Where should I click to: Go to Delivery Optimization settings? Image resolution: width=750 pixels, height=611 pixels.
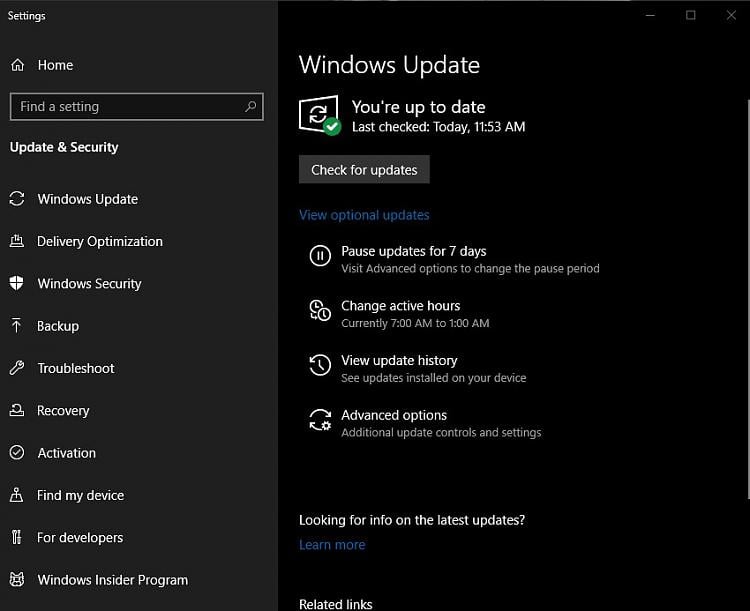[100, 241]
